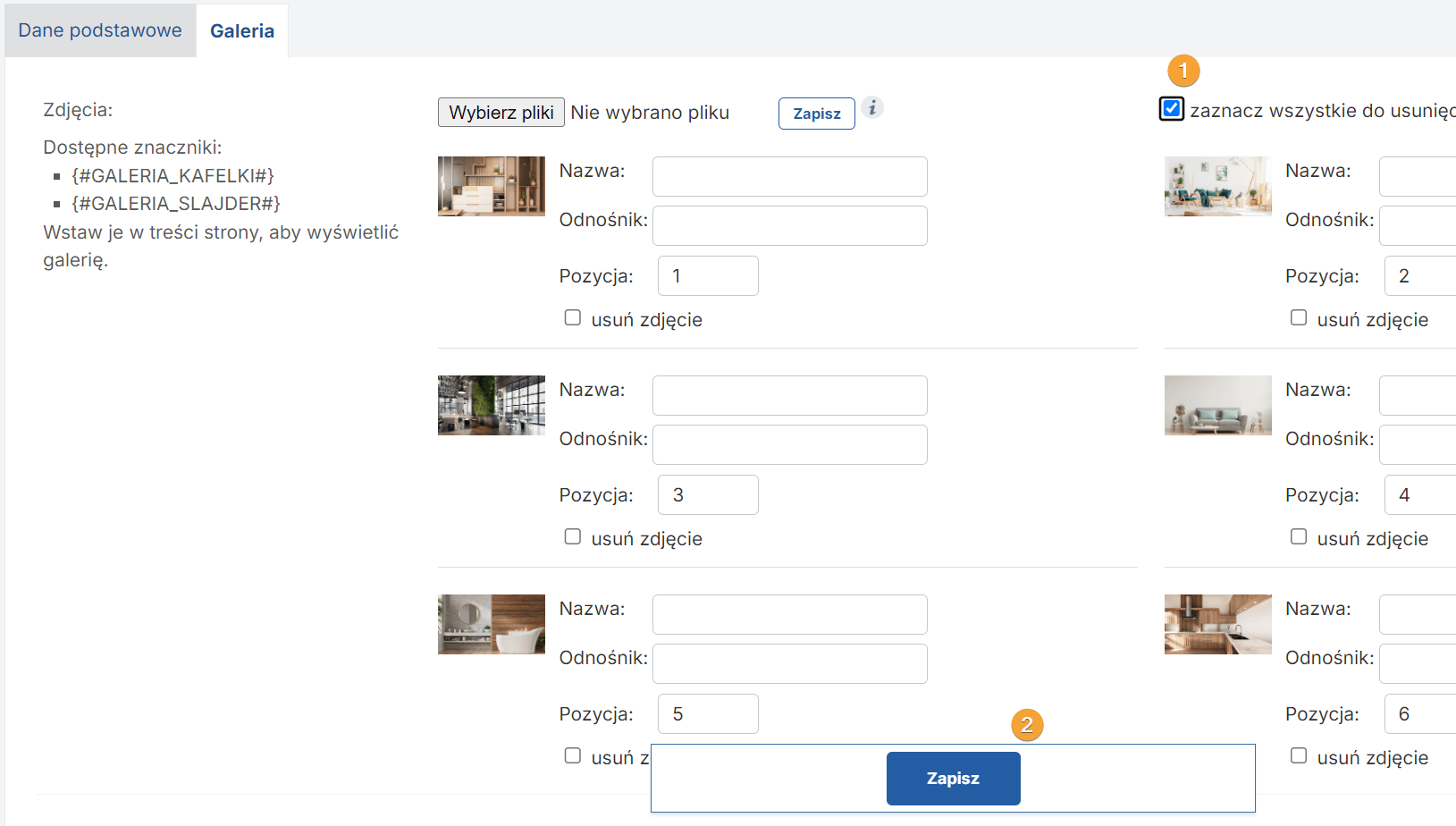This screenshot has height=826, width=1456.
Task: Check usuń zdjęcie for position 2 photo
Action: (1299, 317)
